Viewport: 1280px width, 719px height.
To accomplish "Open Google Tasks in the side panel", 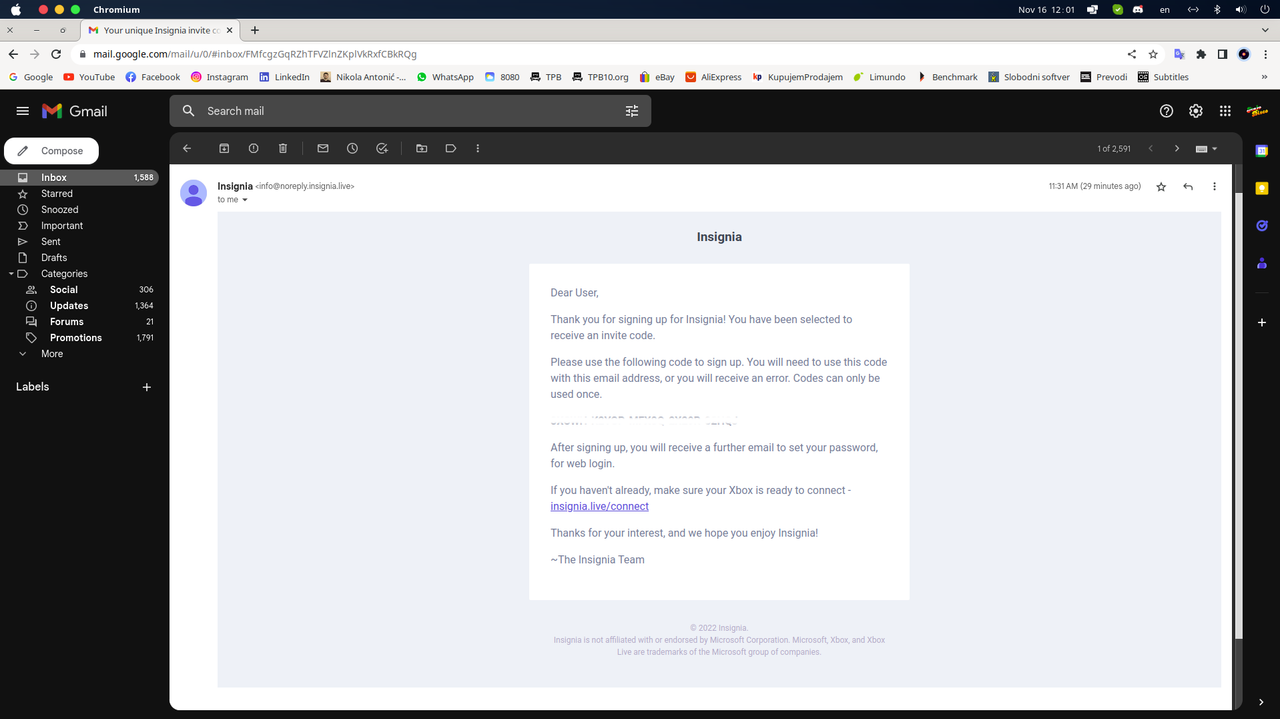I will click(x=1262, y=226).
